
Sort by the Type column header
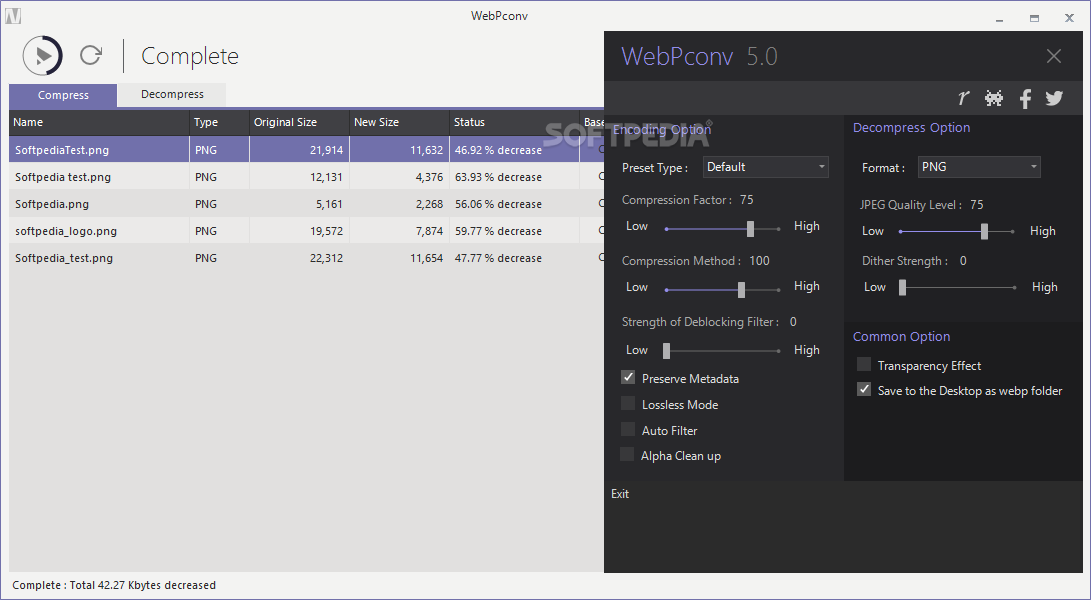point(219,123)
